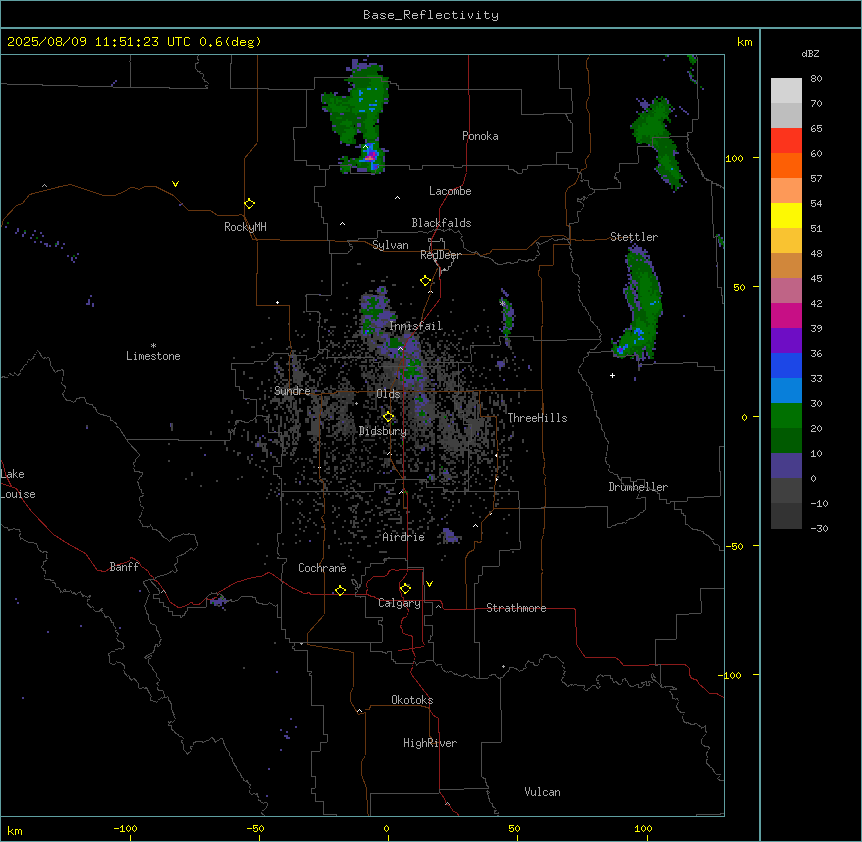Viewport: 862px width, 842px height.
Task: Click the Blackfalds city label
Action: point(441,223)
